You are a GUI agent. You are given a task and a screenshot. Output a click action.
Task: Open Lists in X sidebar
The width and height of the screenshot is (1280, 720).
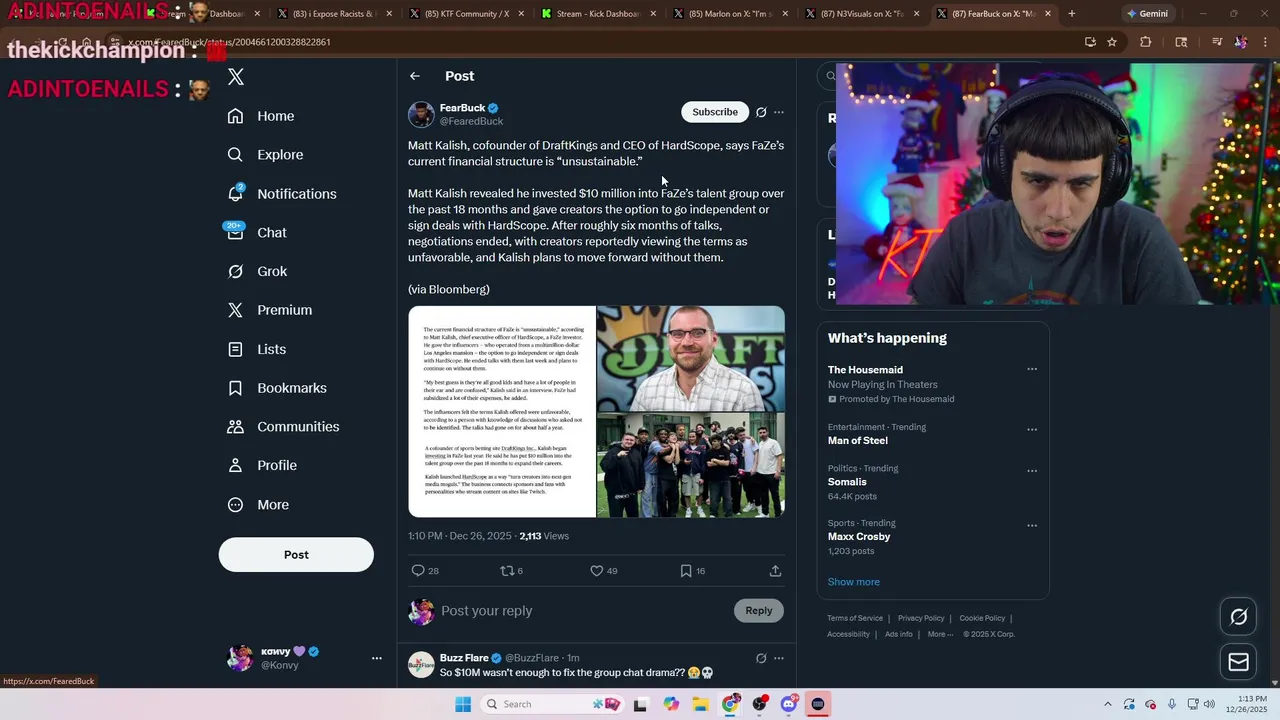tap(257, 349)
